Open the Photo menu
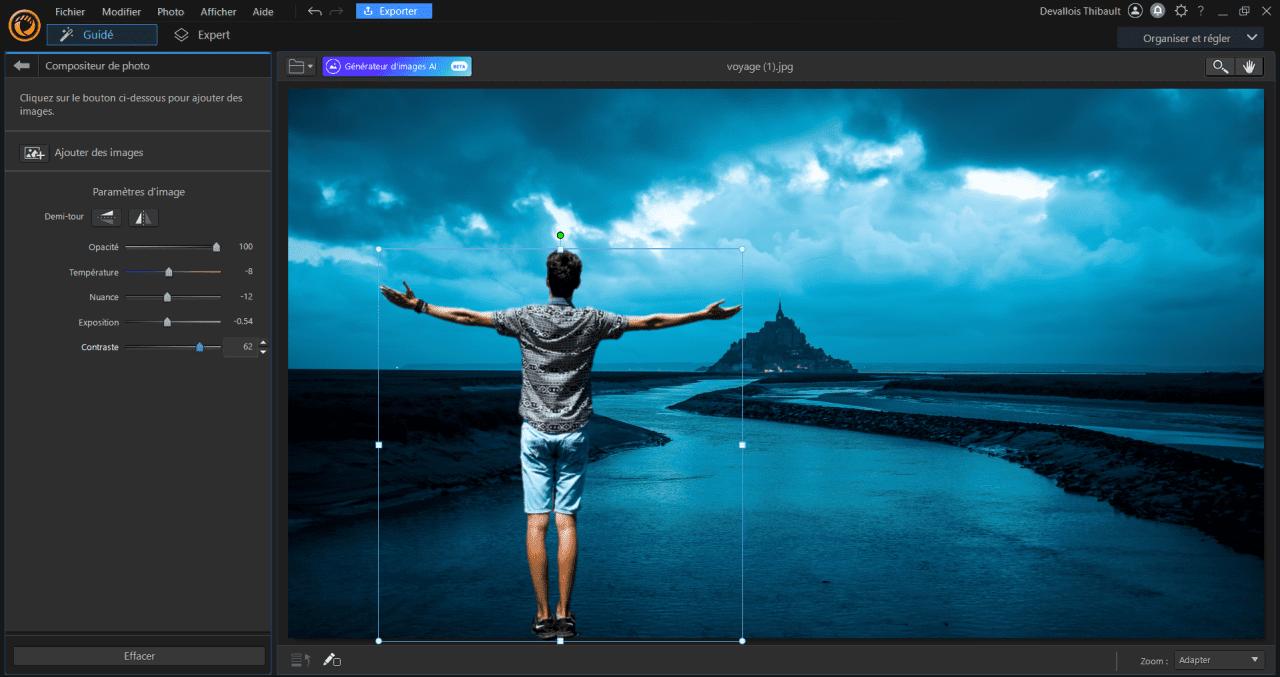The width and height of the screenshot is (1280, 677). pos(170,11)
